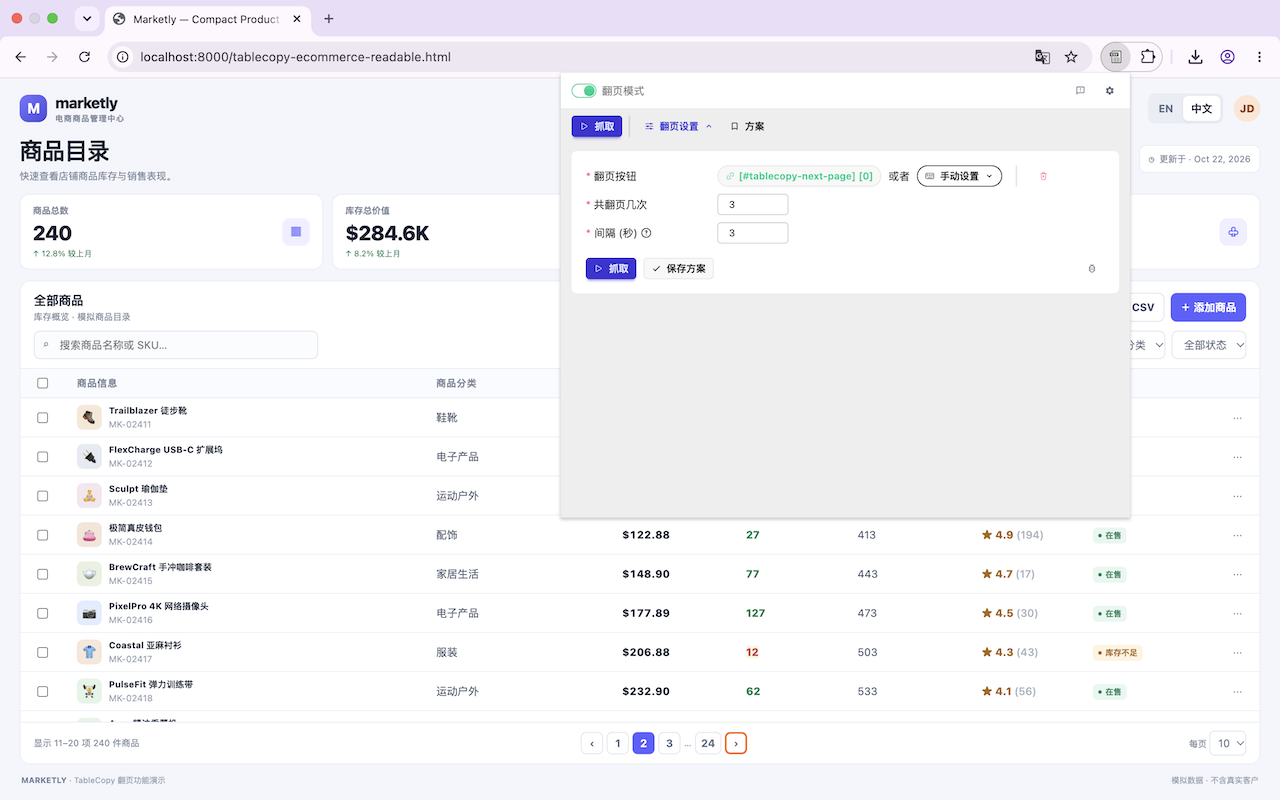Click the marketly M logo
Viewport: 1280px width, 800px height.
(33, 109)
